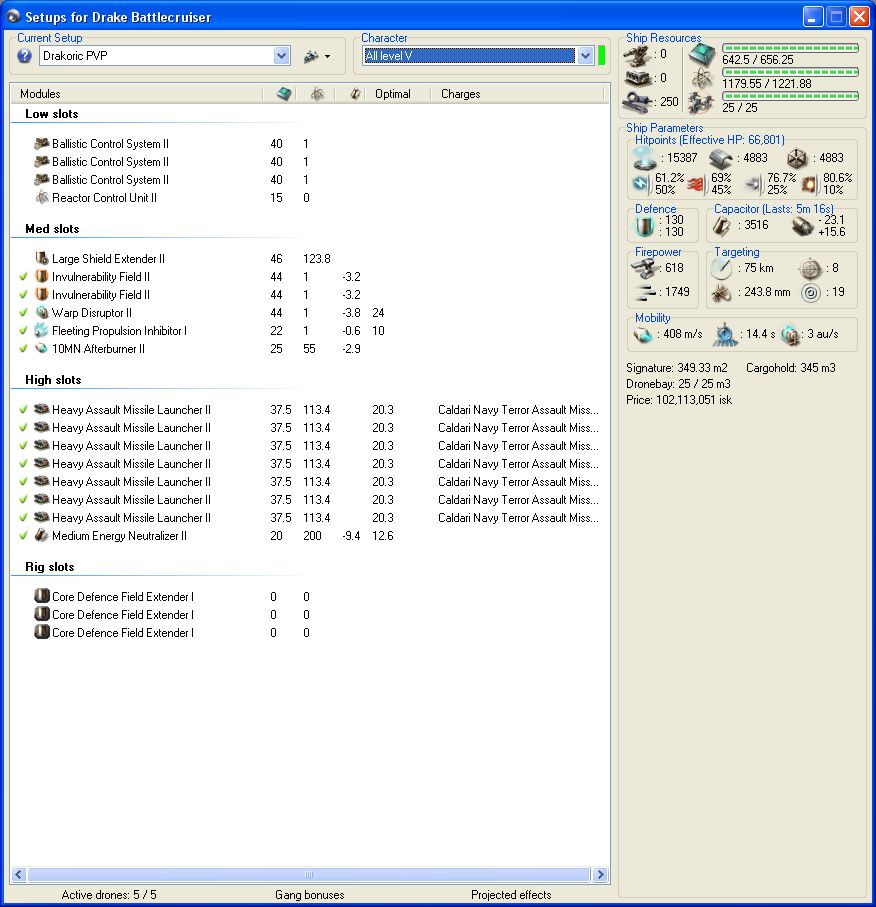Screen dimensions: 876x907
Task: Click the Effective HP 66,801 heading
Action: (x=709, y=139)
